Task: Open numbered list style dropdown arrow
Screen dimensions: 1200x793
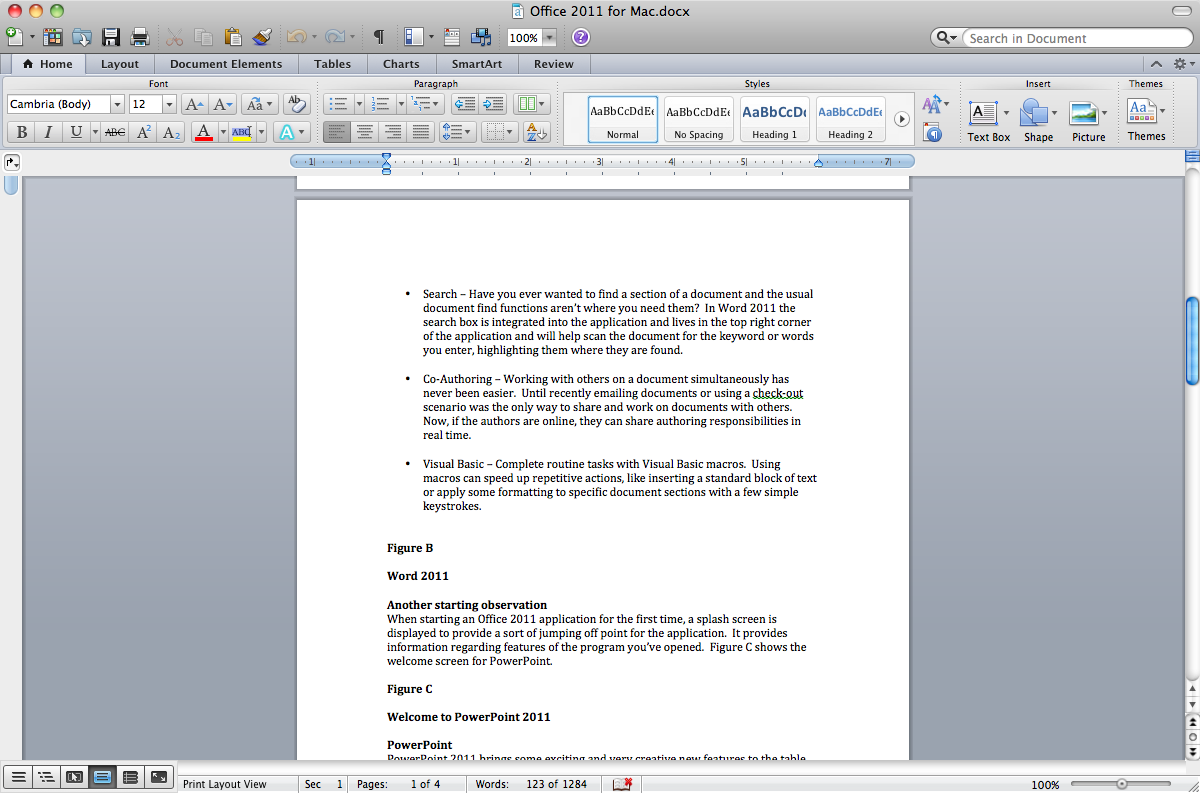Action: [x=401, y=104]
